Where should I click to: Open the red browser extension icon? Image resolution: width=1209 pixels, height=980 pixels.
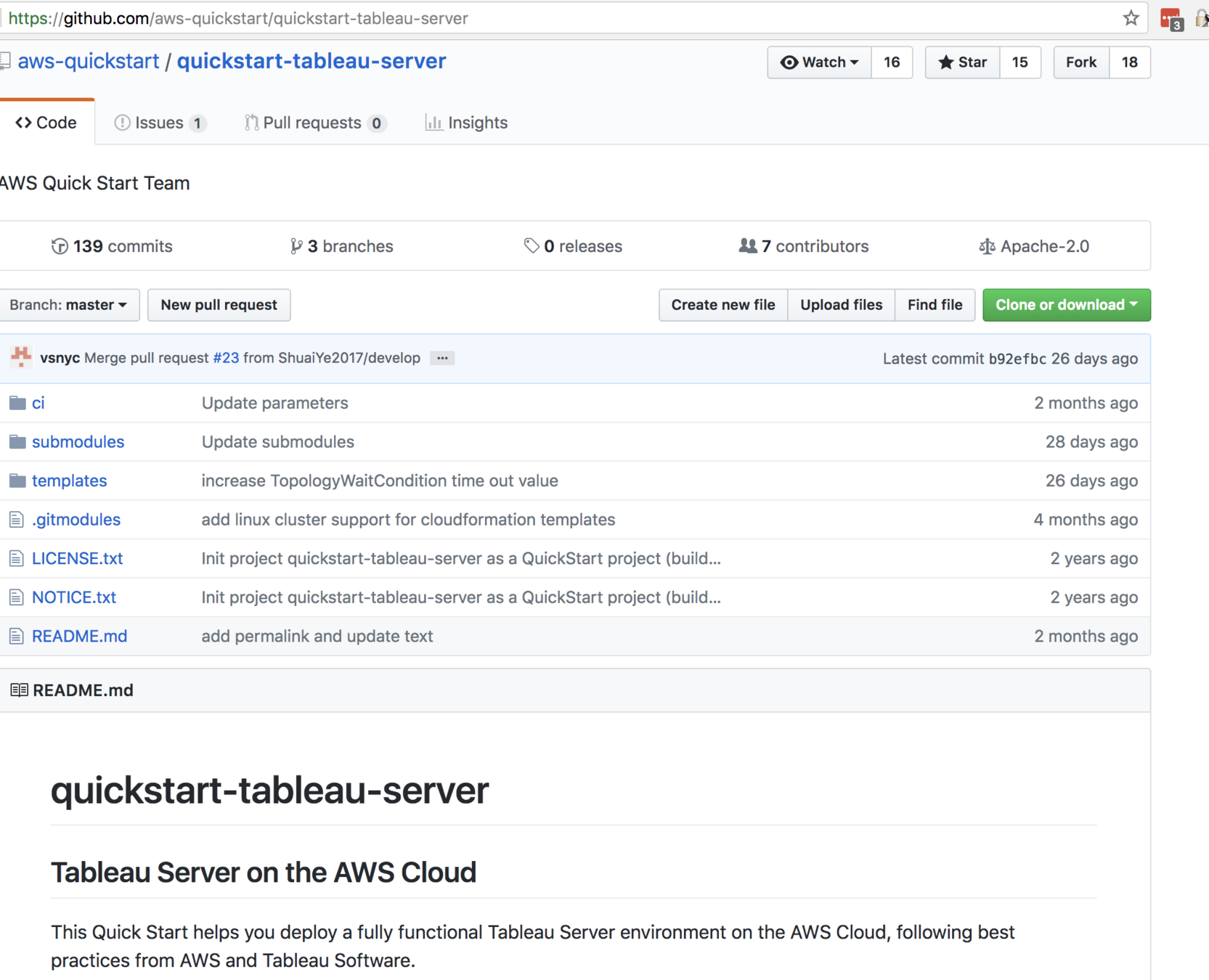[1171, 19]
